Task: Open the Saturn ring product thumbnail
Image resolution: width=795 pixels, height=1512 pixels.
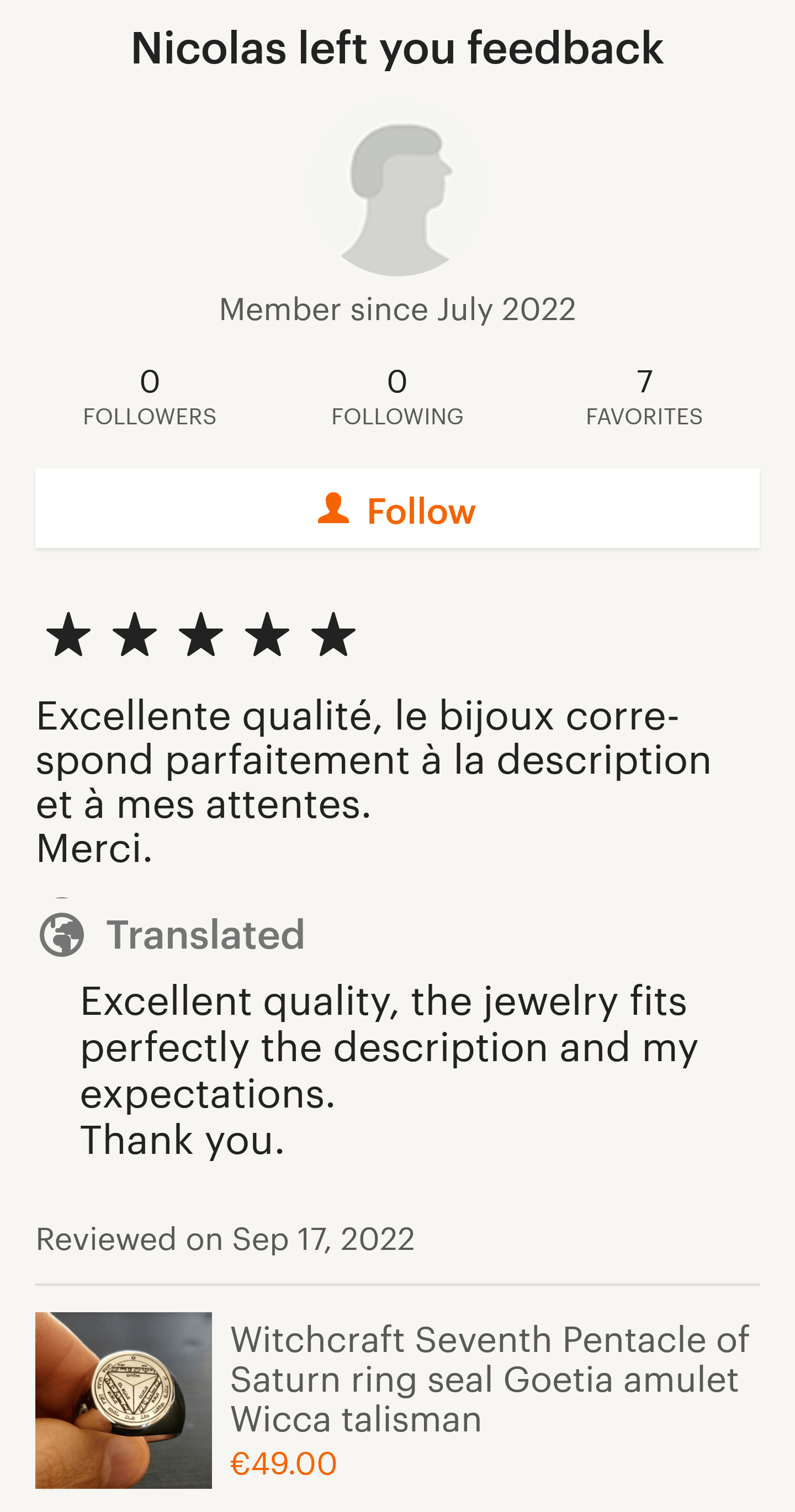Action: pyautogui.click(x=123, y=1400)
